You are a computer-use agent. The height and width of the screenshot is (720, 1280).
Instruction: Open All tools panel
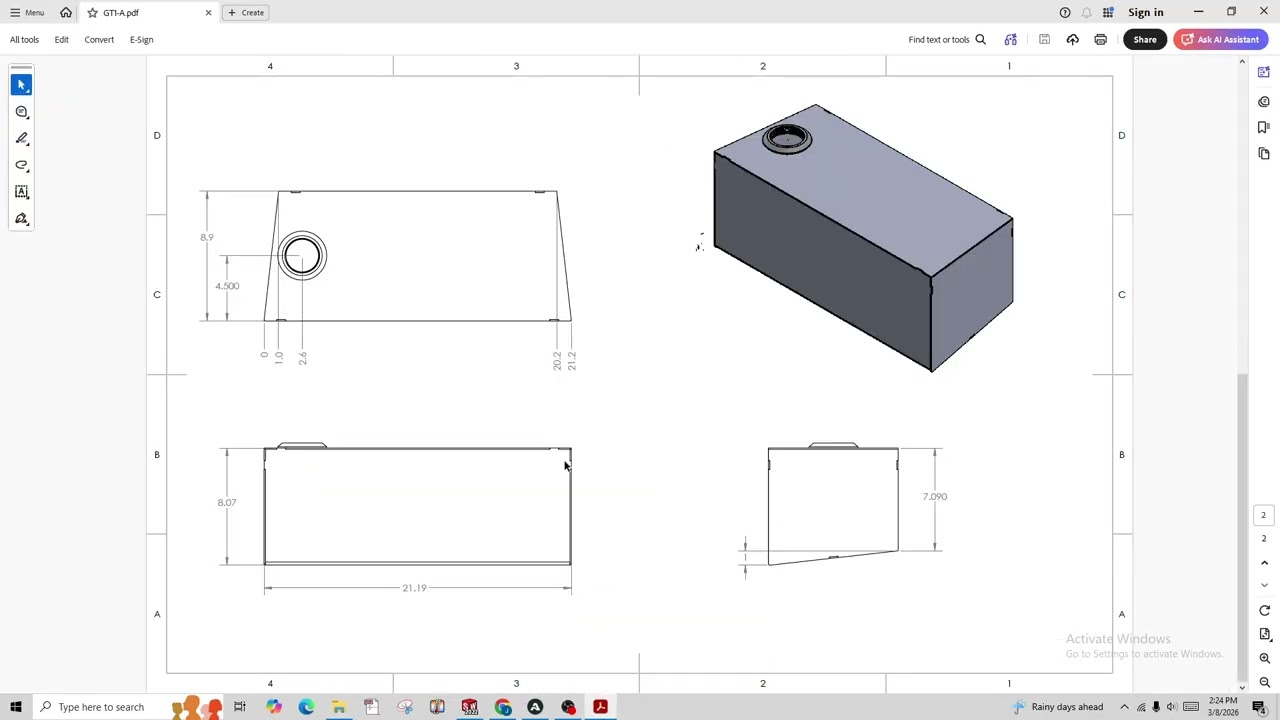[24, 39]
